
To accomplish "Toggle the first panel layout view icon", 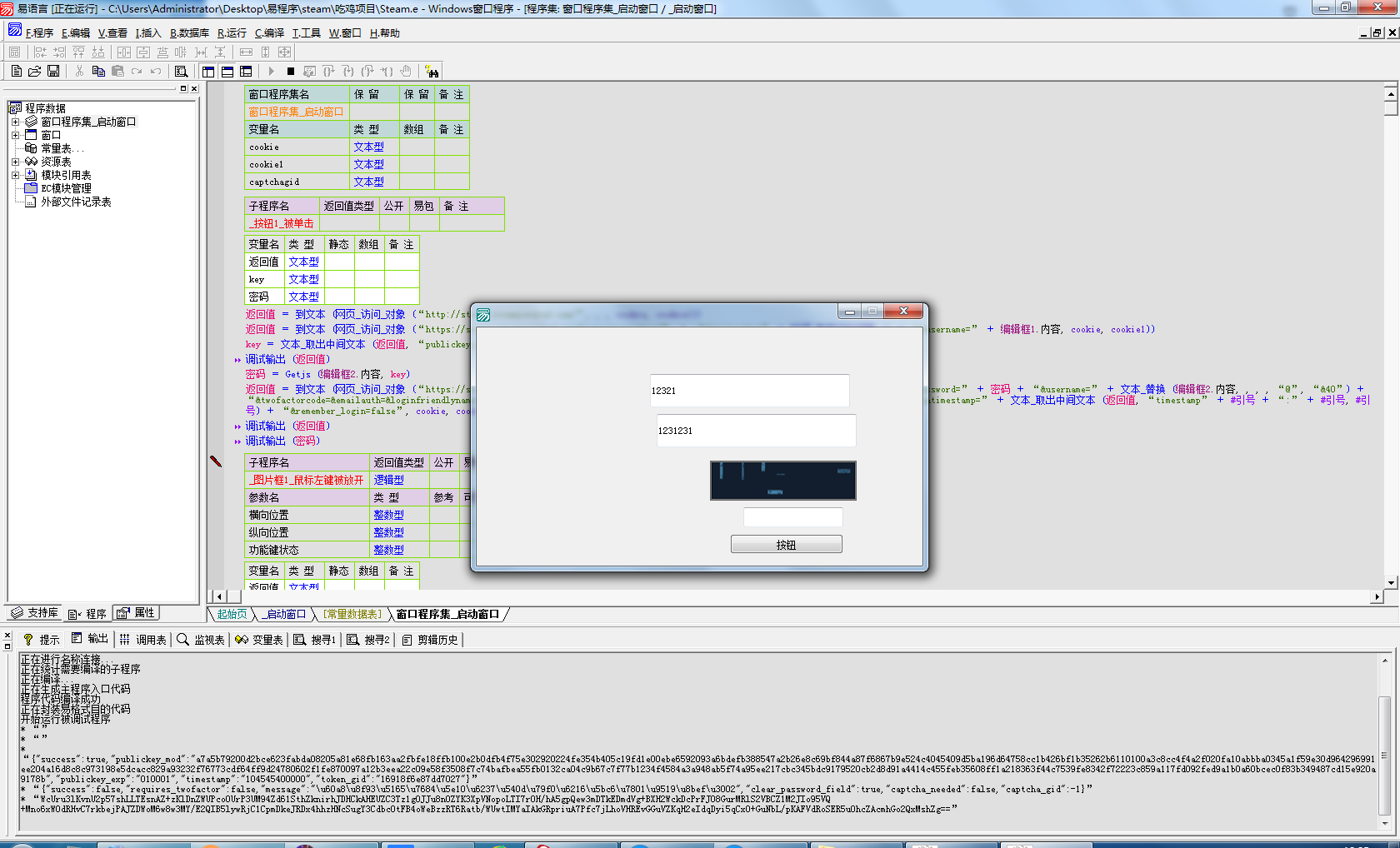I will click(208, 72).
